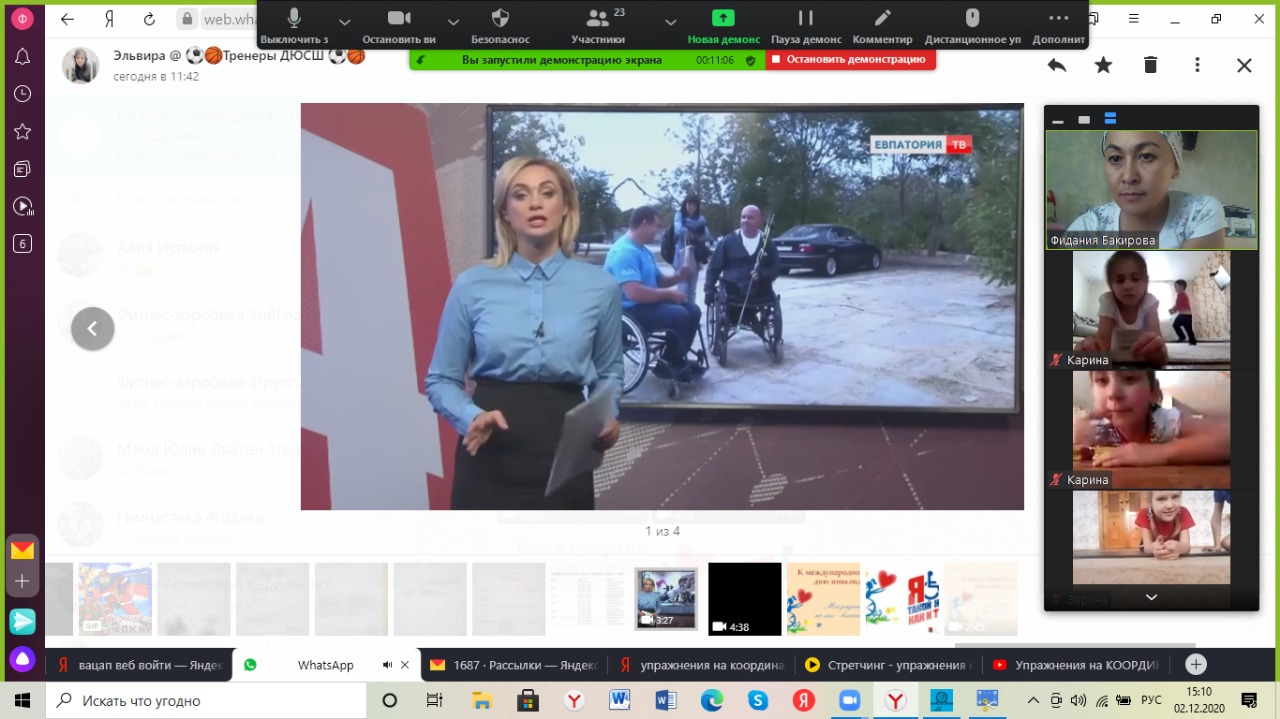1280x719 pixels.
Task: Star the current WhatsApp media
Action: coord(1103,65)
